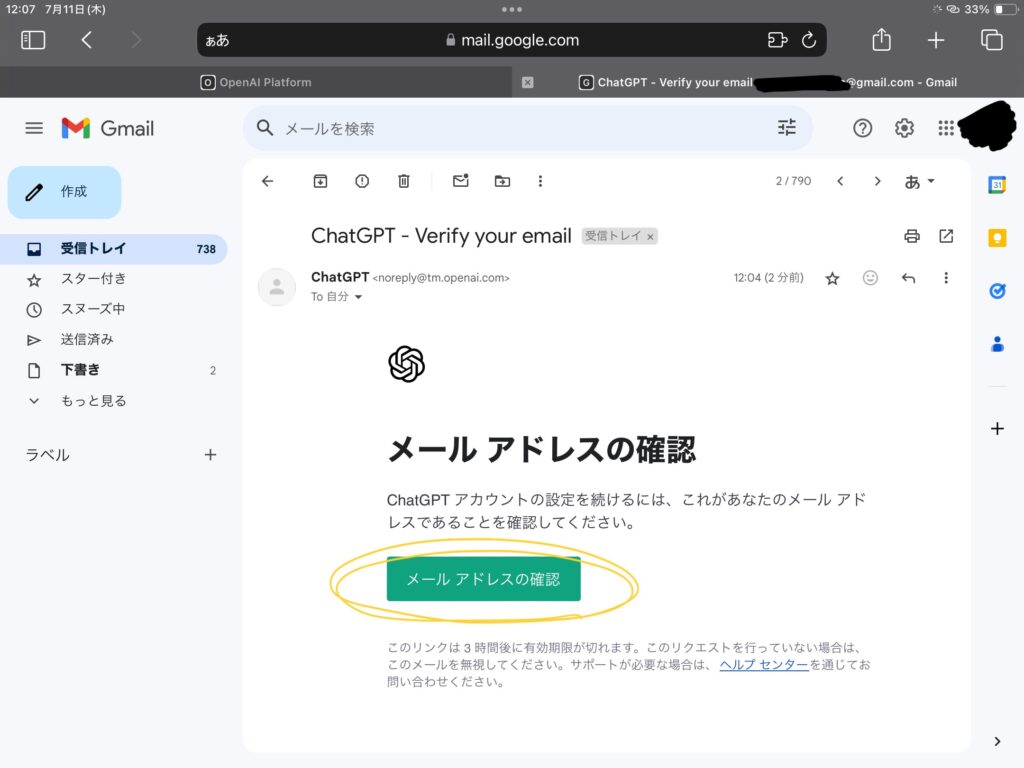The image size is (1024, 768).
Task: Reload the page in Safari
Action: coord(809,40)
